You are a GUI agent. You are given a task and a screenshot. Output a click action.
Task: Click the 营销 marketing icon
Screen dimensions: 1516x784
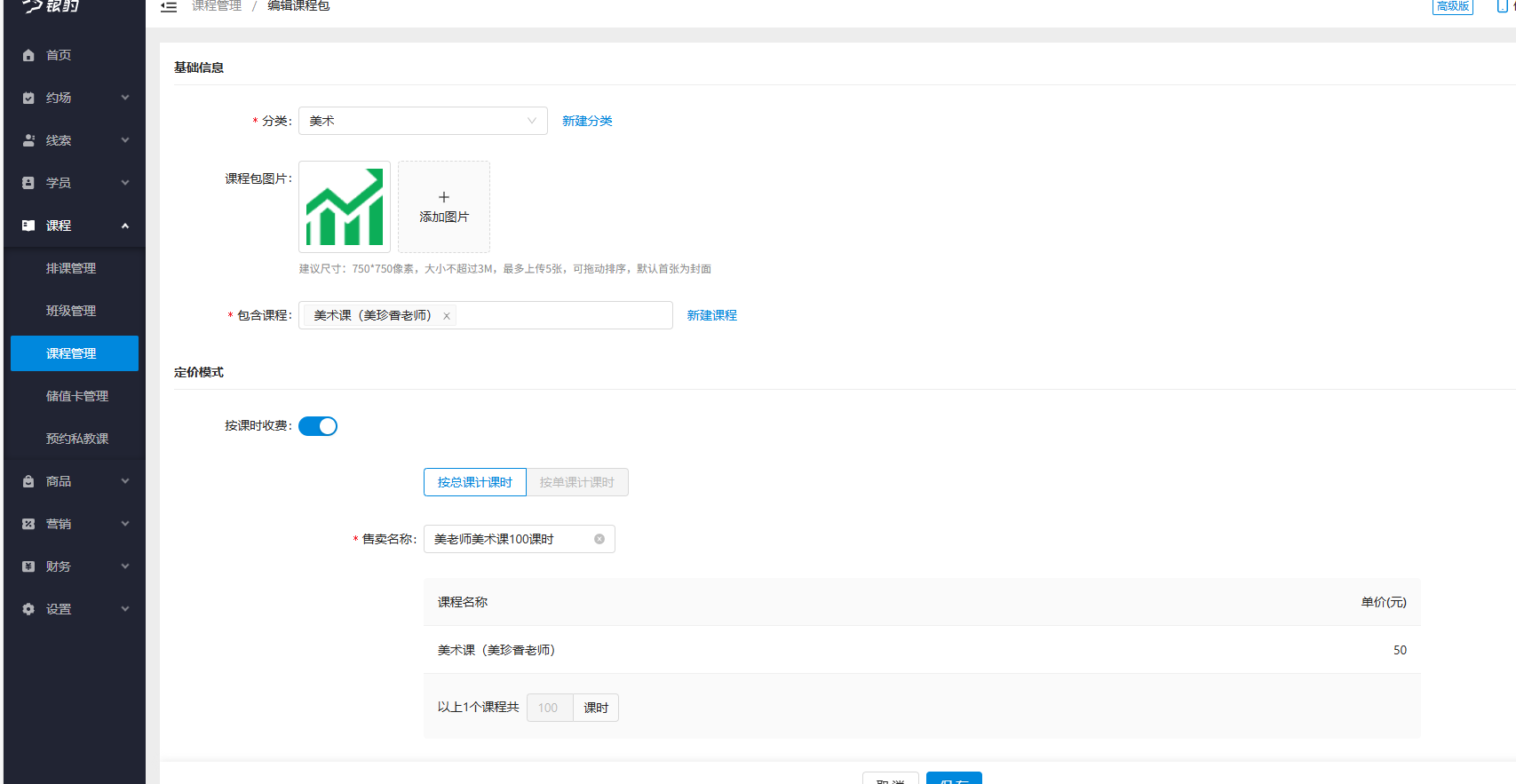click(28, 524)
